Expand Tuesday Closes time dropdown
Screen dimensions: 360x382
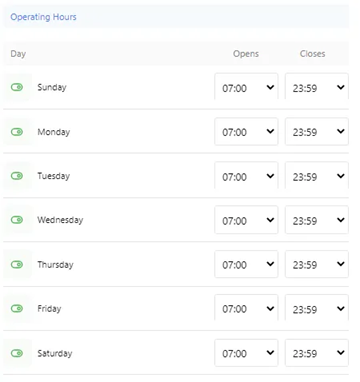[x=317, y=175]
